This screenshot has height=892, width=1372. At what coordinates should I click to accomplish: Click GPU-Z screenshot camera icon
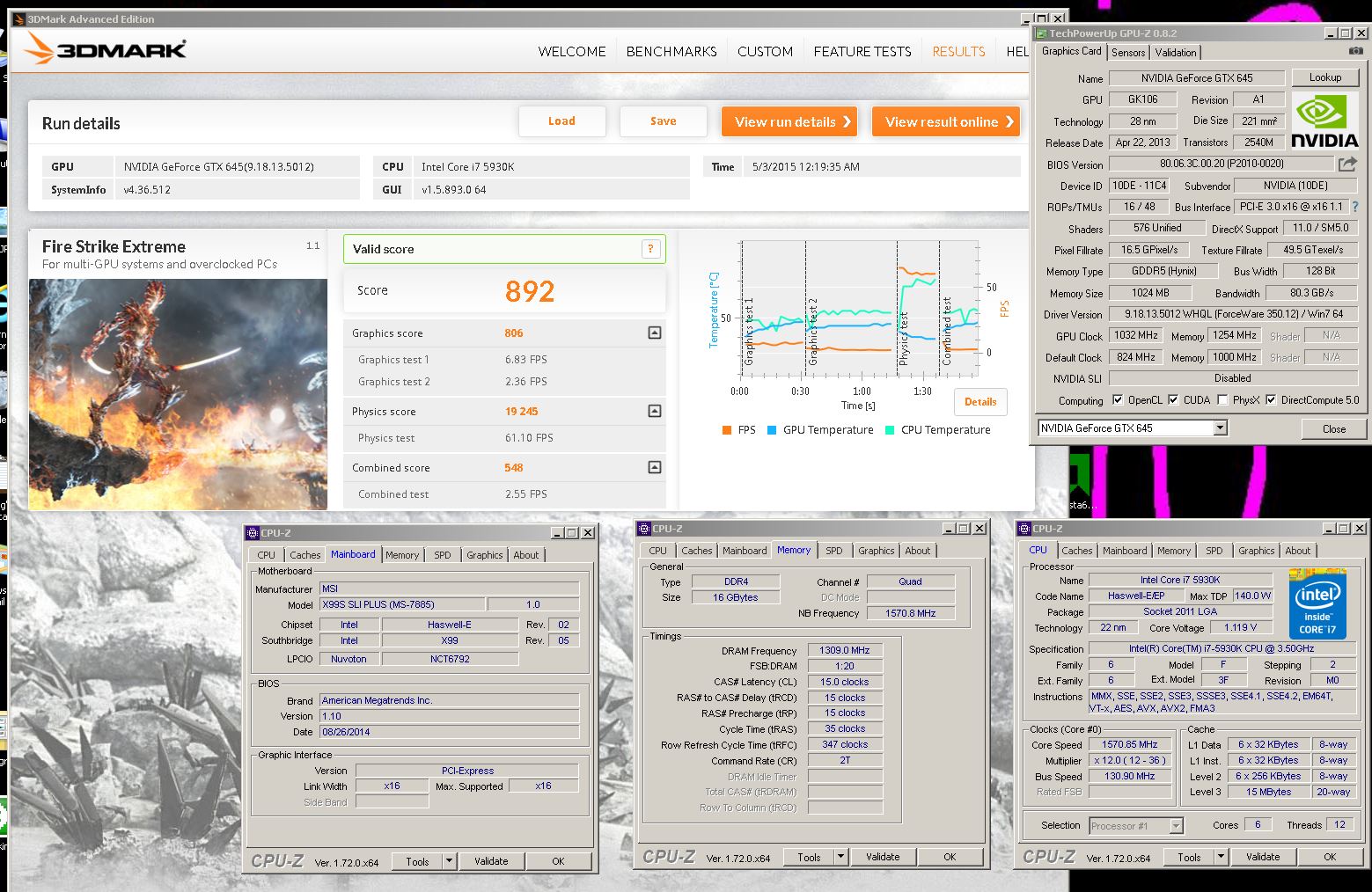click(1356, 51)
